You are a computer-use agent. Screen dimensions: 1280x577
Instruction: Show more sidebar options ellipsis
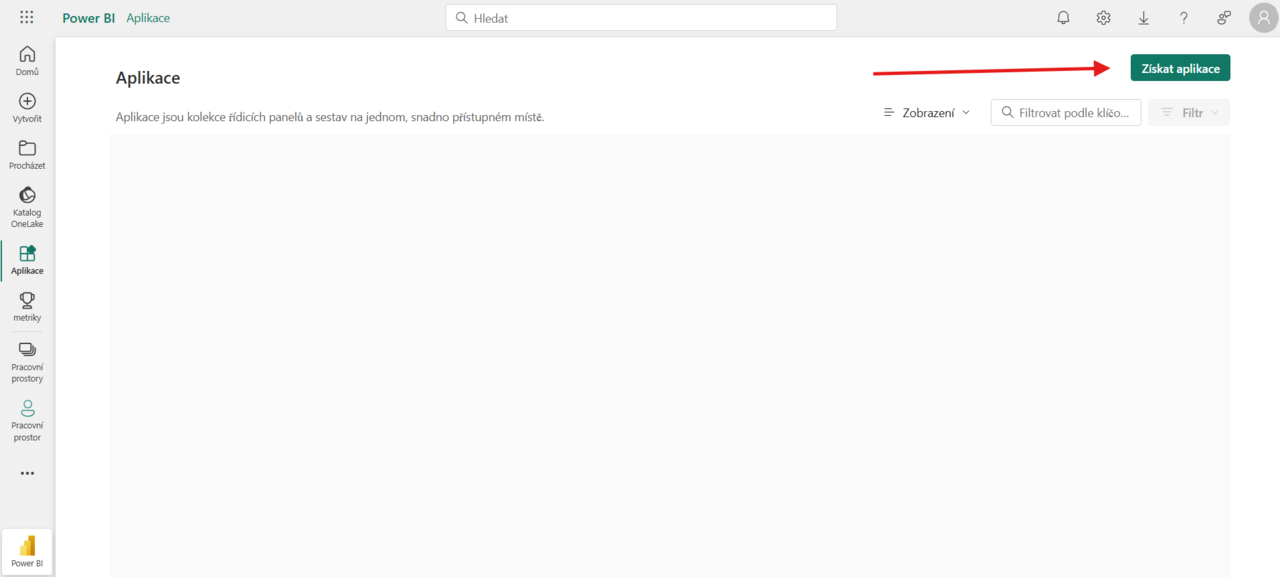click(x=27, y=473)
